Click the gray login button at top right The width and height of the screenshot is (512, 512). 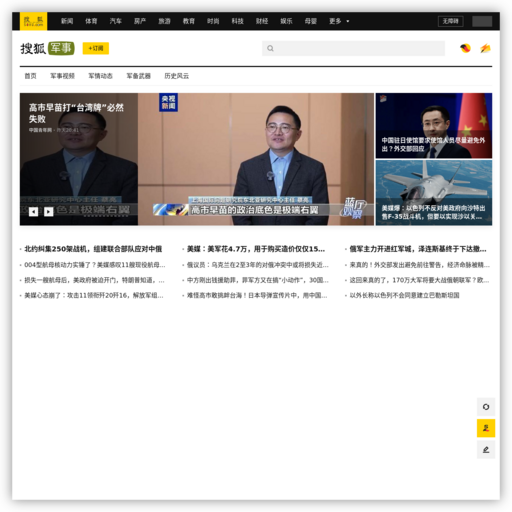[x=482, y=21]
